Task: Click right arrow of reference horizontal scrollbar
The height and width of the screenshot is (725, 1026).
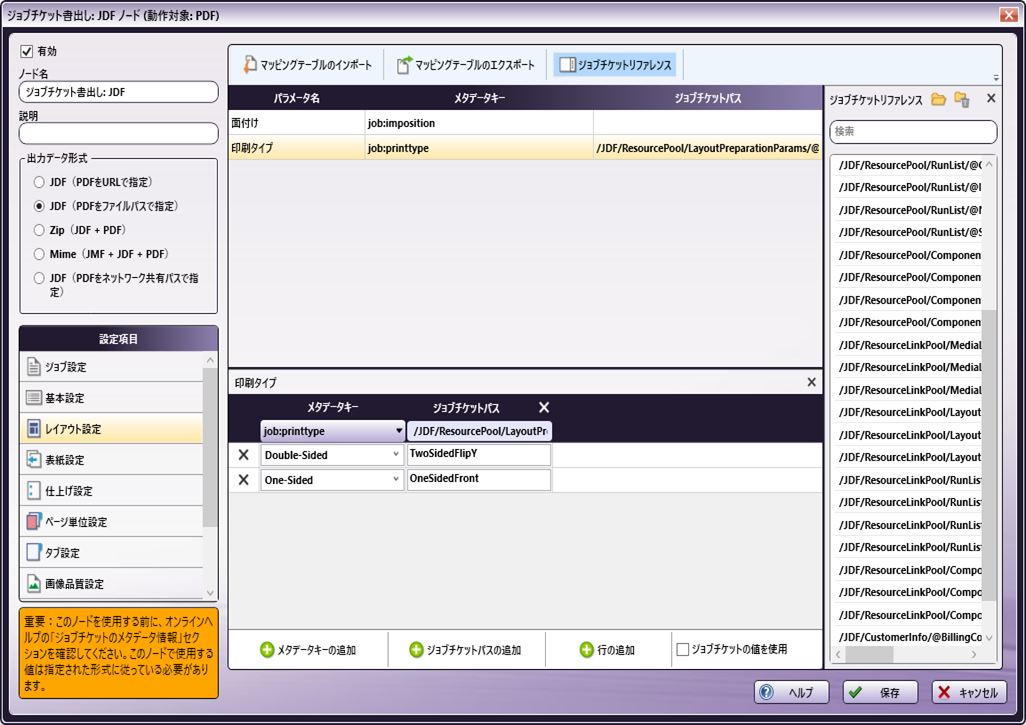Action: pyautogui.click(x=974, y=654)
